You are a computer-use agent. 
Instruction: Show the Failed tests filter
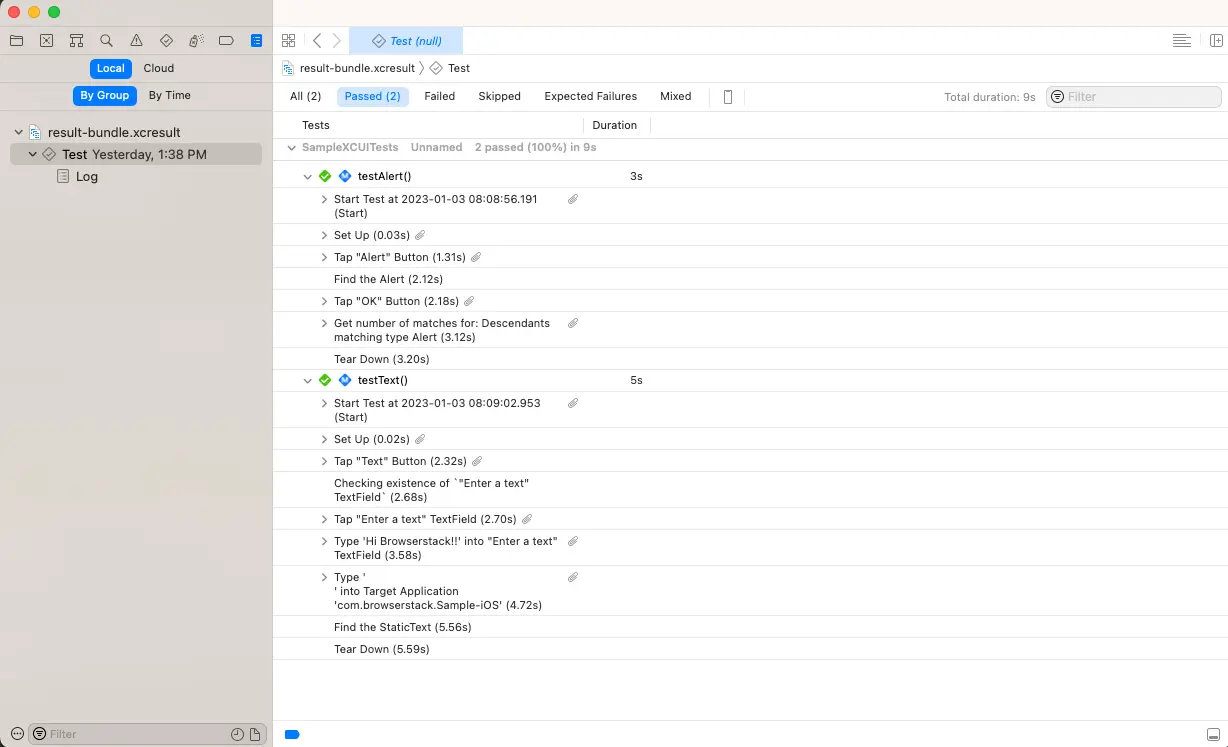click(439, 97)
